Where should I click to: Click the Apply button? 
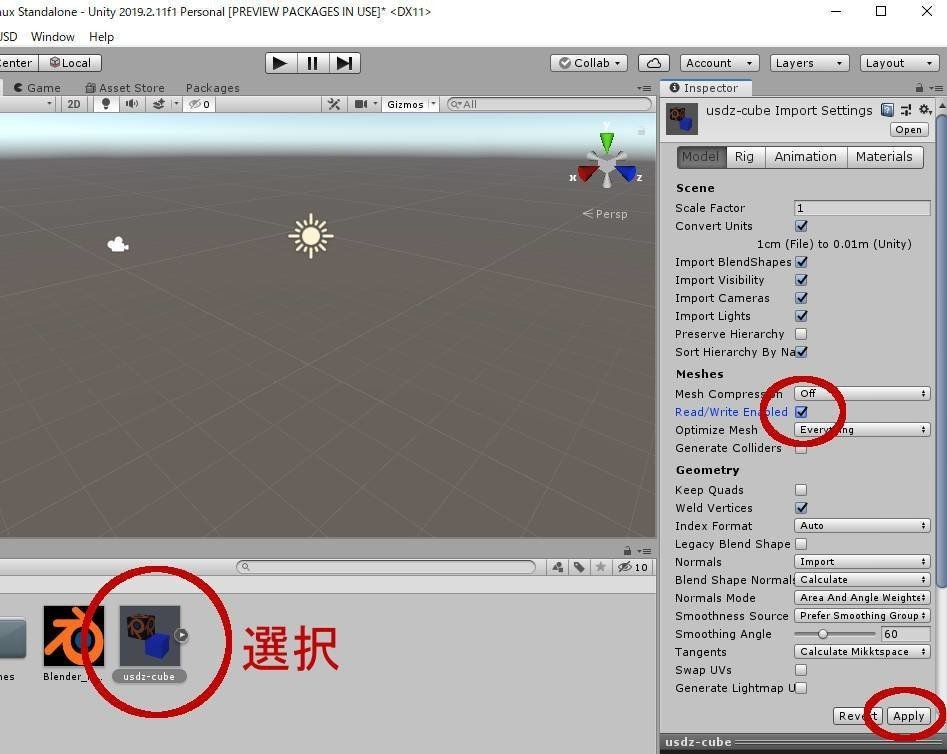pyautogui.click(x=908, y=716)
